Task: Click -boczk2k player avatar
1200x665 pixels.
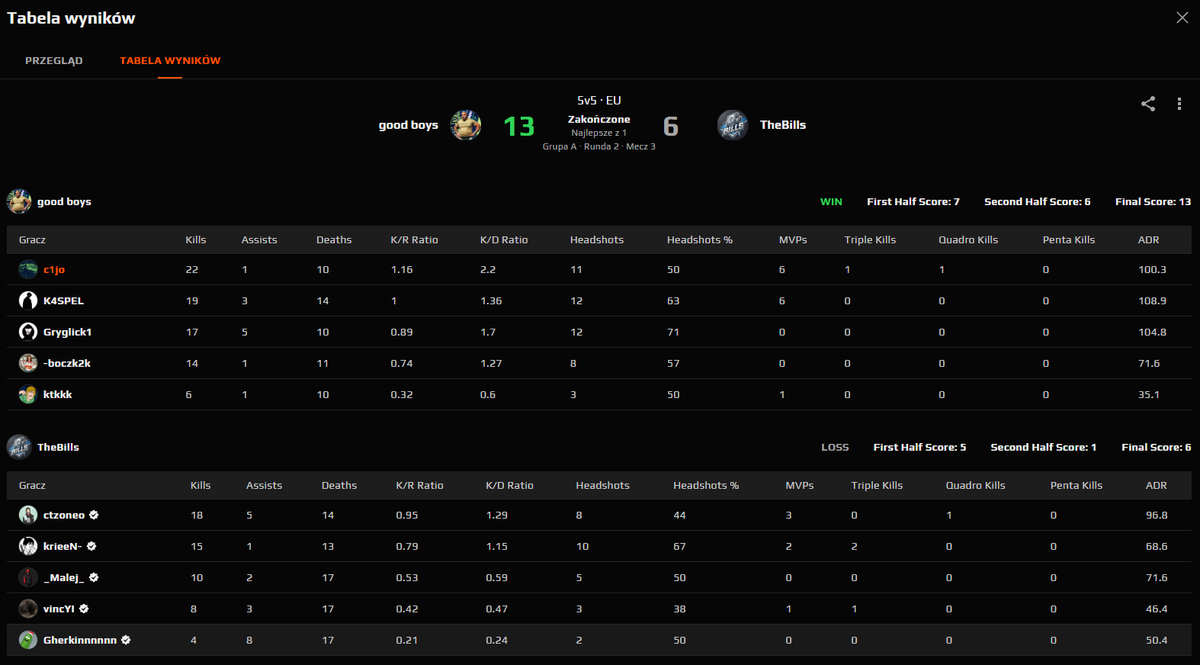Action: [28, 363]
